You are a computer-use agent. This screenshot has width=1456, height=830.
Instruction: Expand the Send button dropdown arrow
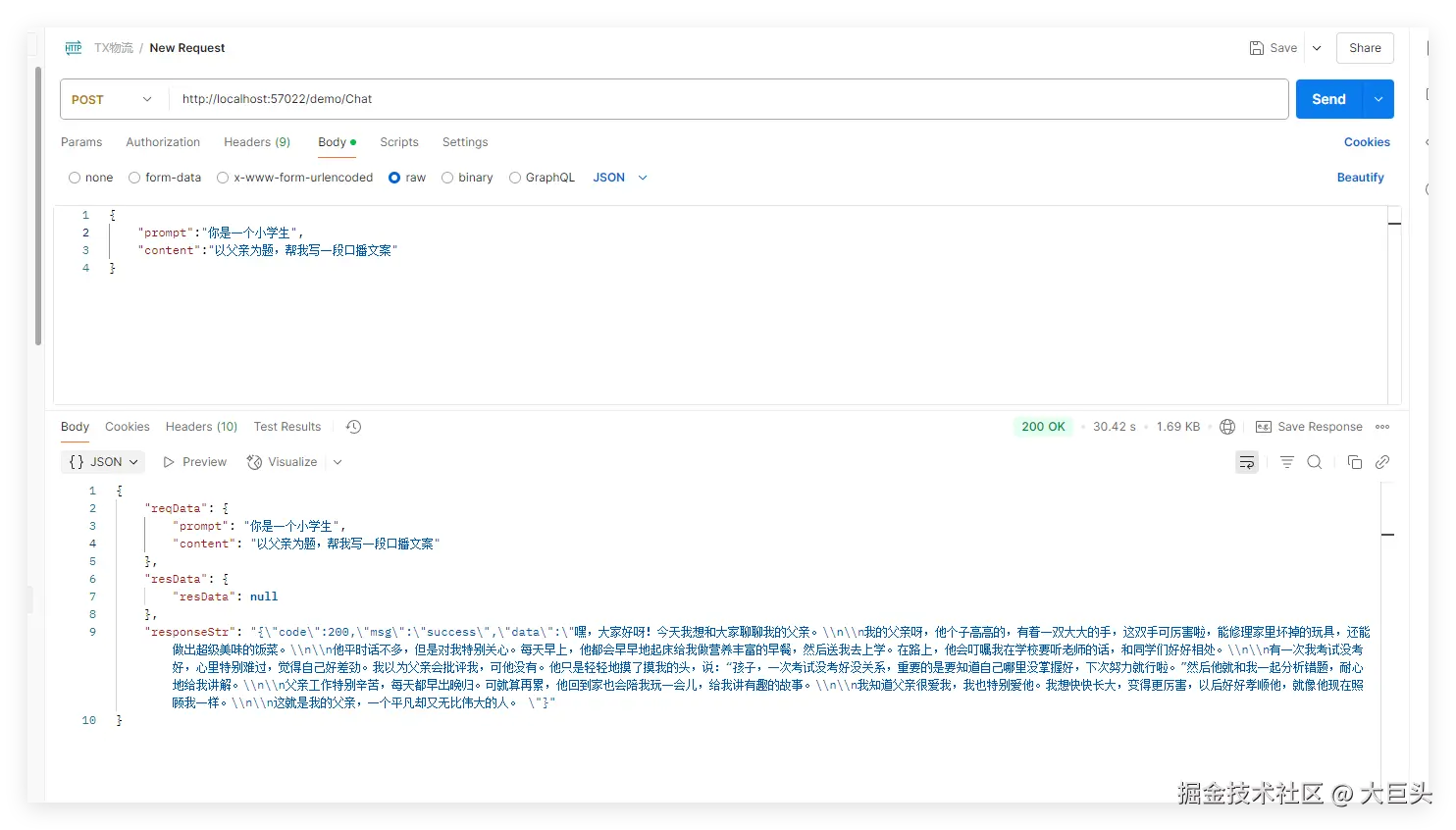pos(1378,98)
